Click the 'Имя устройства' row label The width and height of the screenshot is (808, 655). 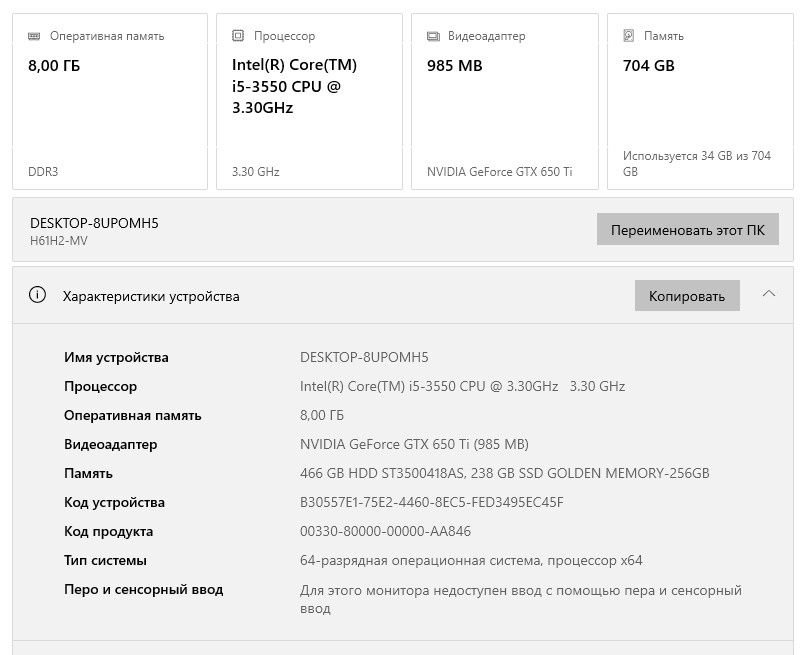pyautogui.click(x=116, y=357)
